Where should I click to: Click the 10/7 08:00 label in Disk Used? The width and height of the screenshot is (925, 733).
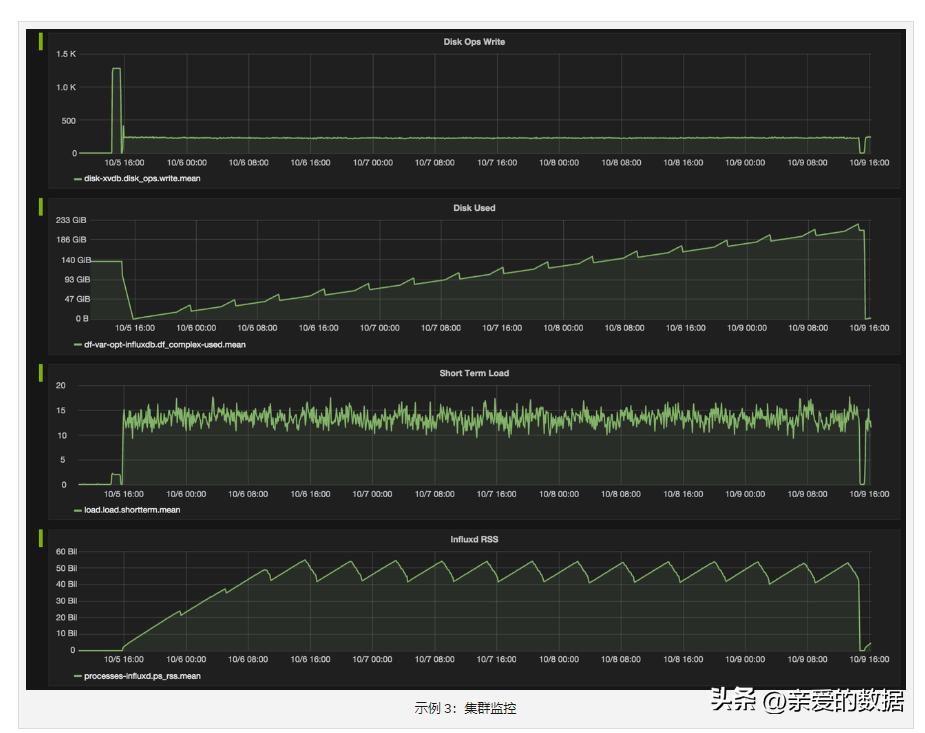pyautogui.click(x=441, y=328)
